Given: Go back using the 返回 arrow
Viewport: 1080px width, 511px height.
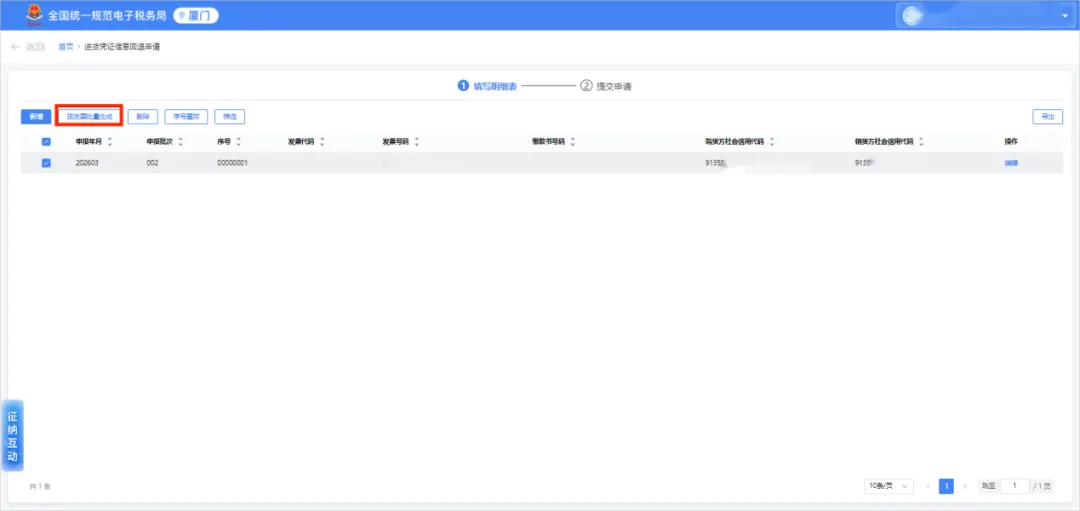Looking at the screenshot, I should click(x=28, y=47).
